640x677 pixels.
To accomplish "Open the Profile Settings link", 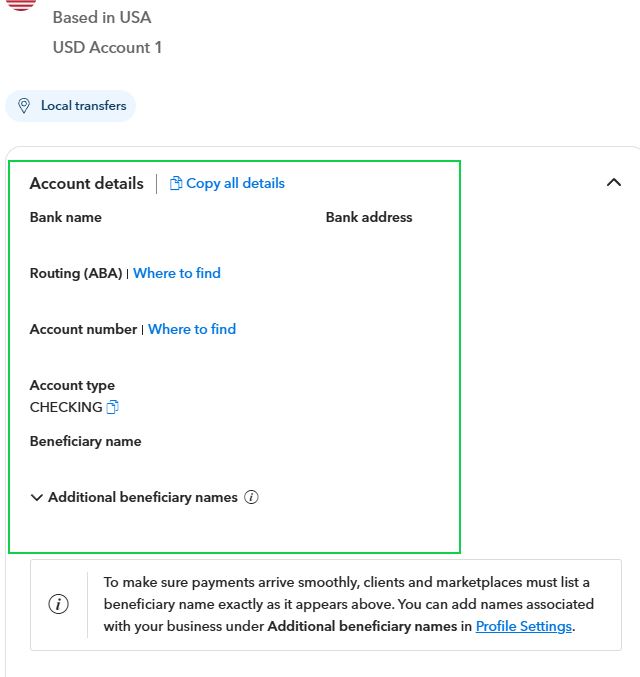I will coord(524,626).
